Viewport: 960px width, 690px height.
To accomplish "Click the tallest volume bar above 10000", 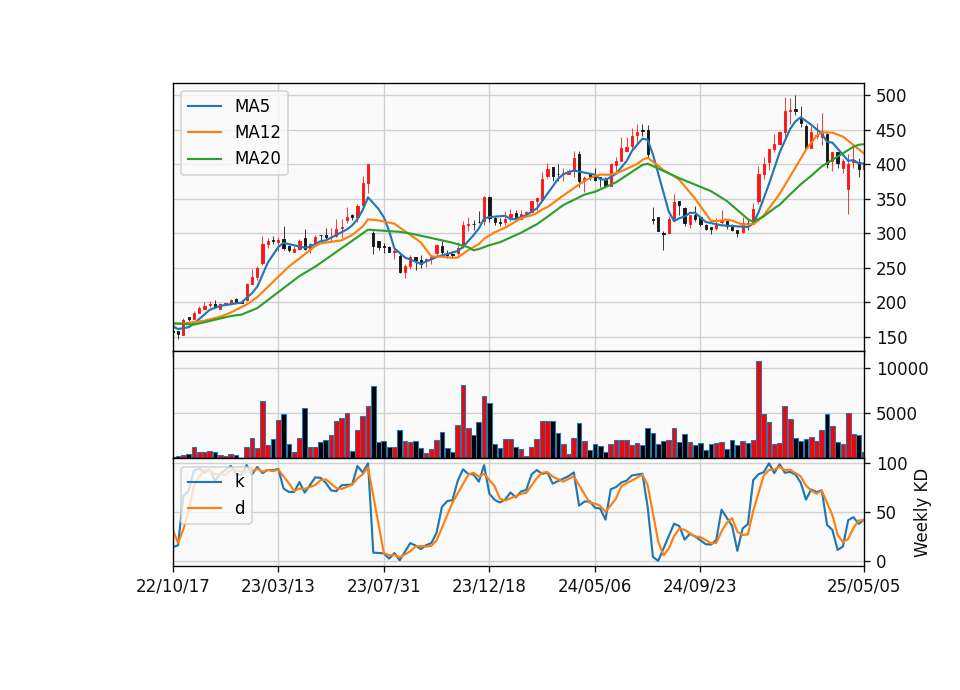I will click(759, 410).
